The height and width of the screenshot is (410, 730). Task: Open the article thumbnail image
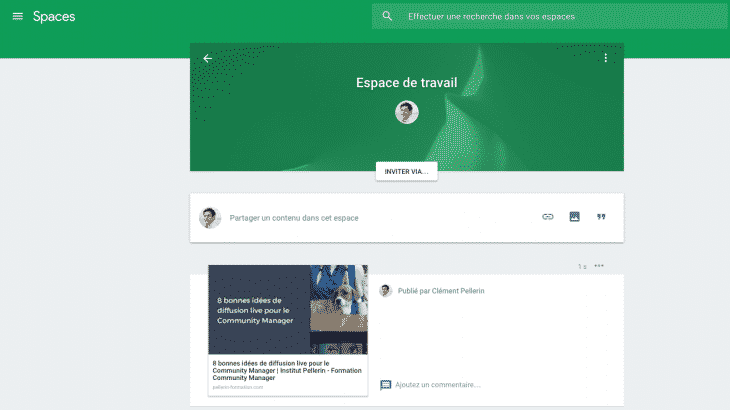pyautogui.click(x=288, y=309)
